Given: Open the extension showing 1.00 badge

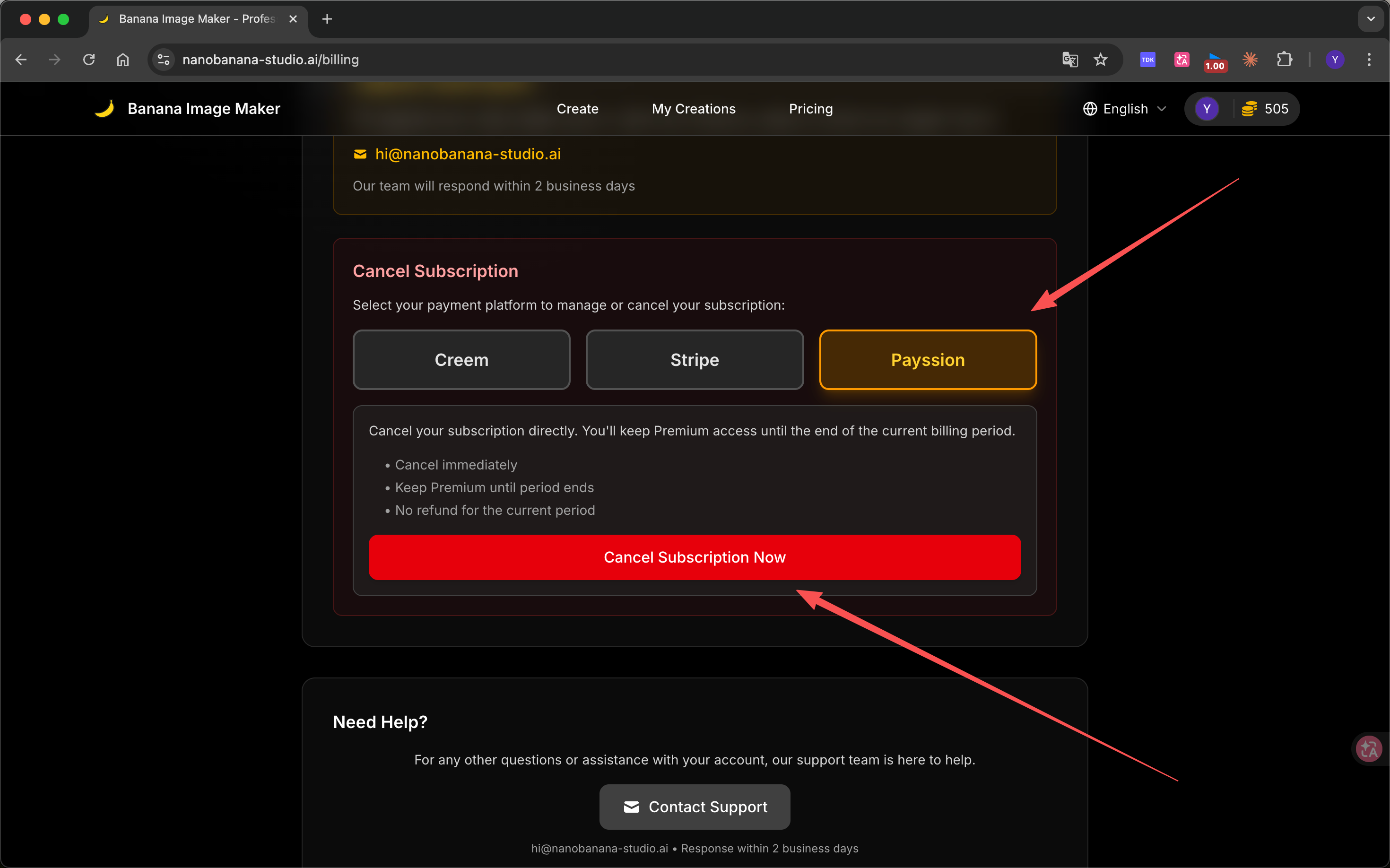Looking at the screenshot, I should point(1215,61).
